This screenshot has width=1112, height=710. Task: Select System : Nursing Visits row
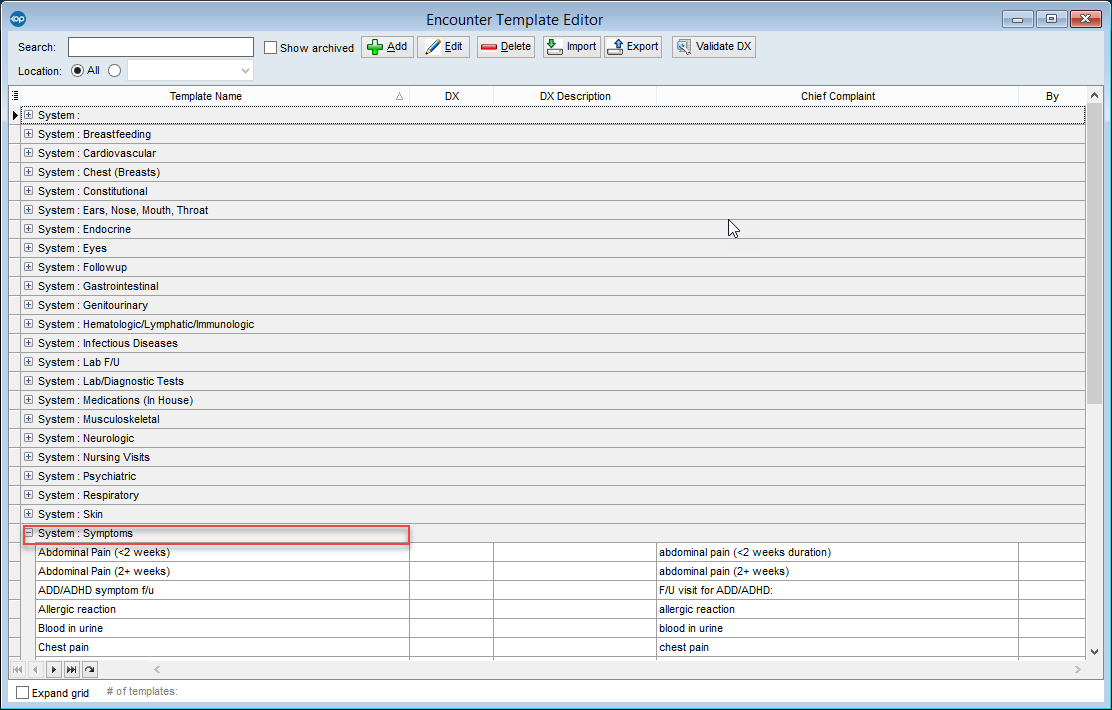(x=553, y=457)
